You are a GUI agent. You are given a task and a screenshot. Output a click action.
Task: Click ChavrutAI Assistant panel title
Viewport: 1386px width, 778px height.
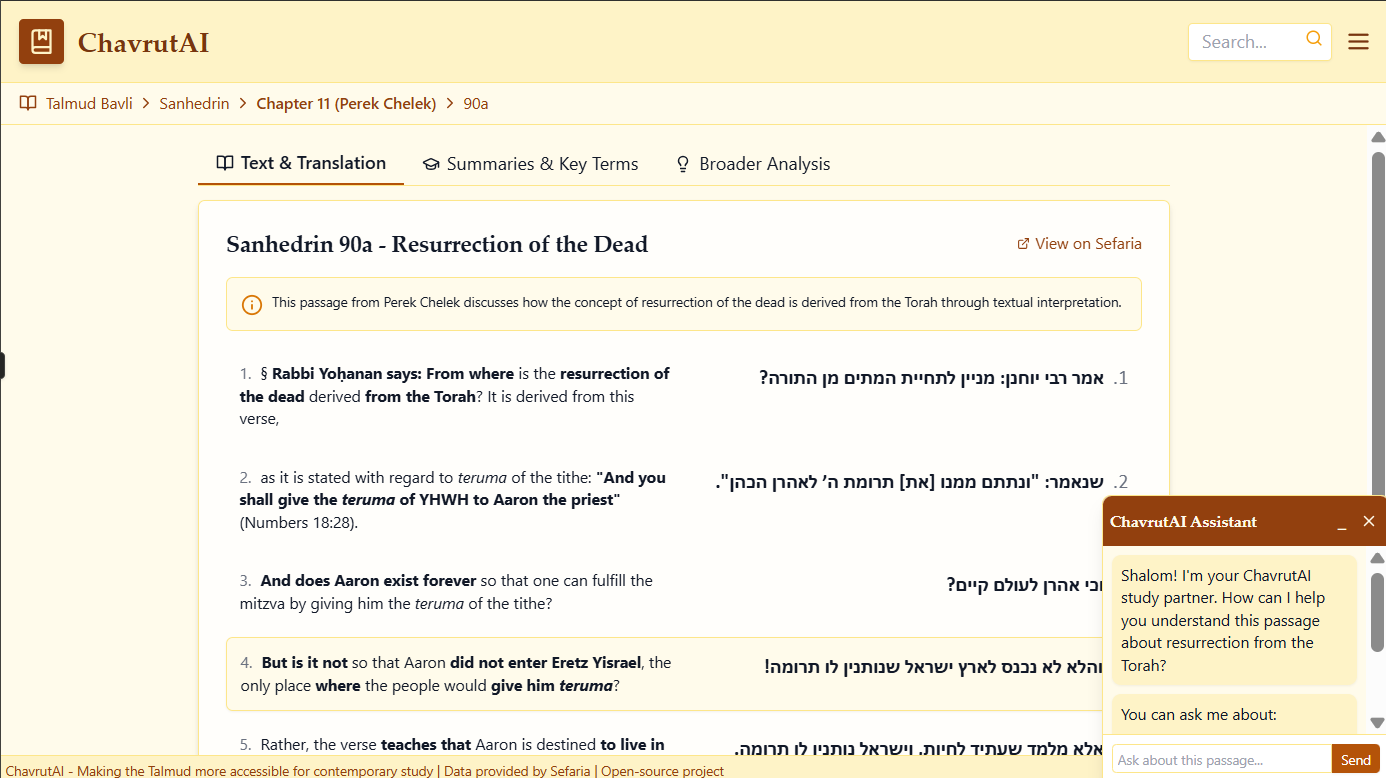tap(1183, 522)
